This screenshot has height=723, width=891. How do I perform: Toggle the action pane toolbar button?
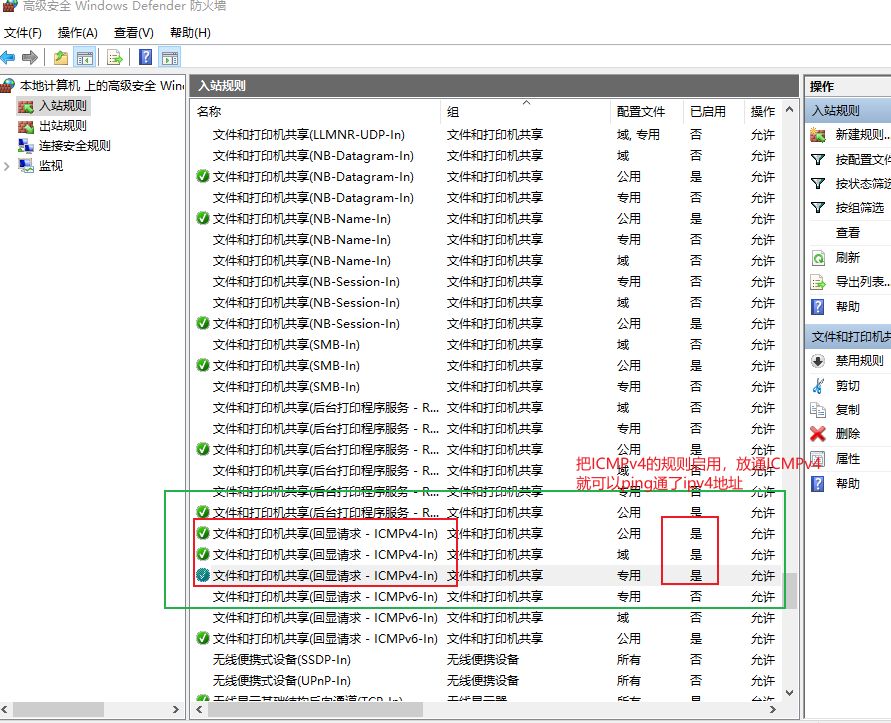[169, 58]
